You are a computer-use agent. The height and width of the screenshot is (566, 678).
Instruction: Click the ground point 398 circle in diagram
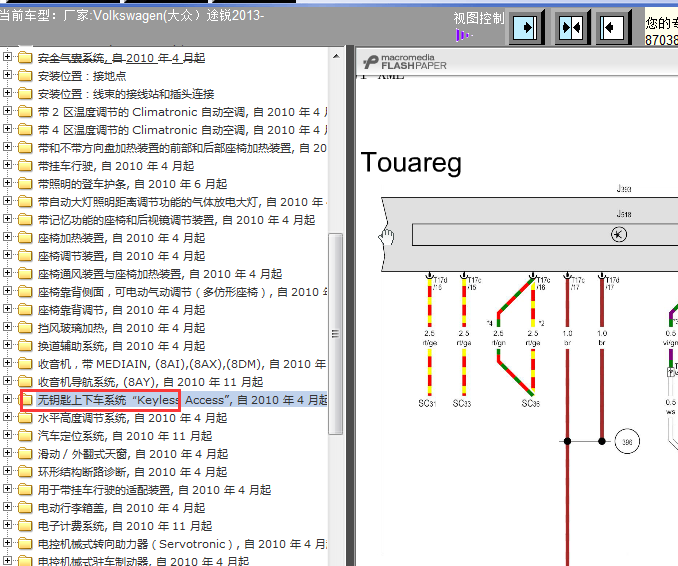coord(627,441)
